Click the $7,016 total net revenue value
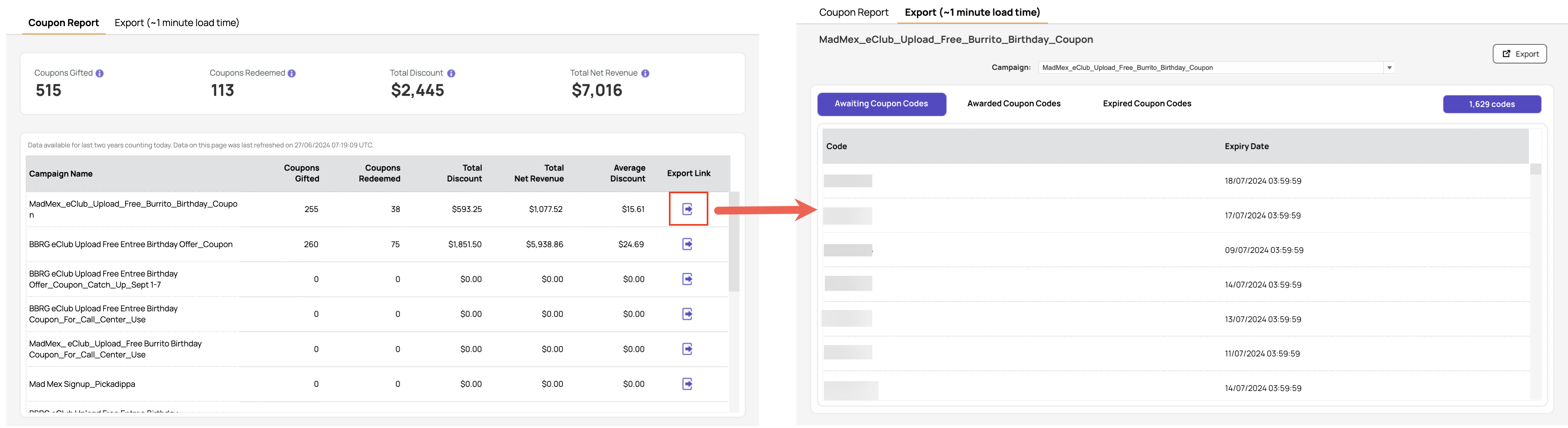 coord(597,91)
